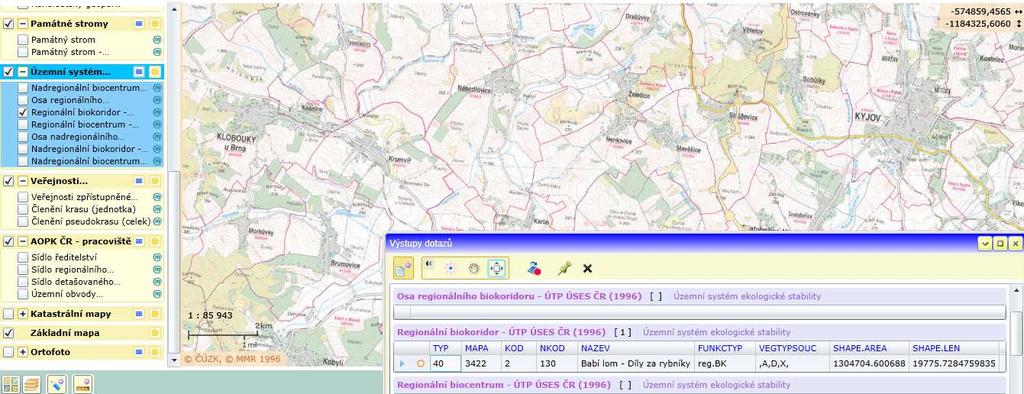The width and height of the screenshot is (1024, 394).
Task: Click the info icon beside Sídlo ředitelství
Action: point(157,257)
